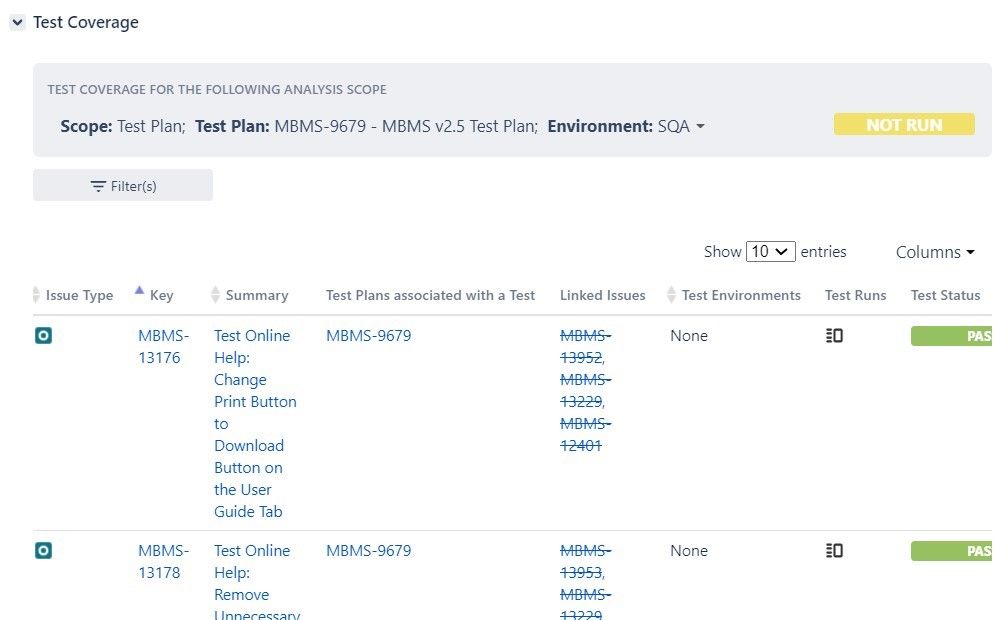Click the Test Coverage section title
Viewport: 994px width, 620px height.
point(86,22)
